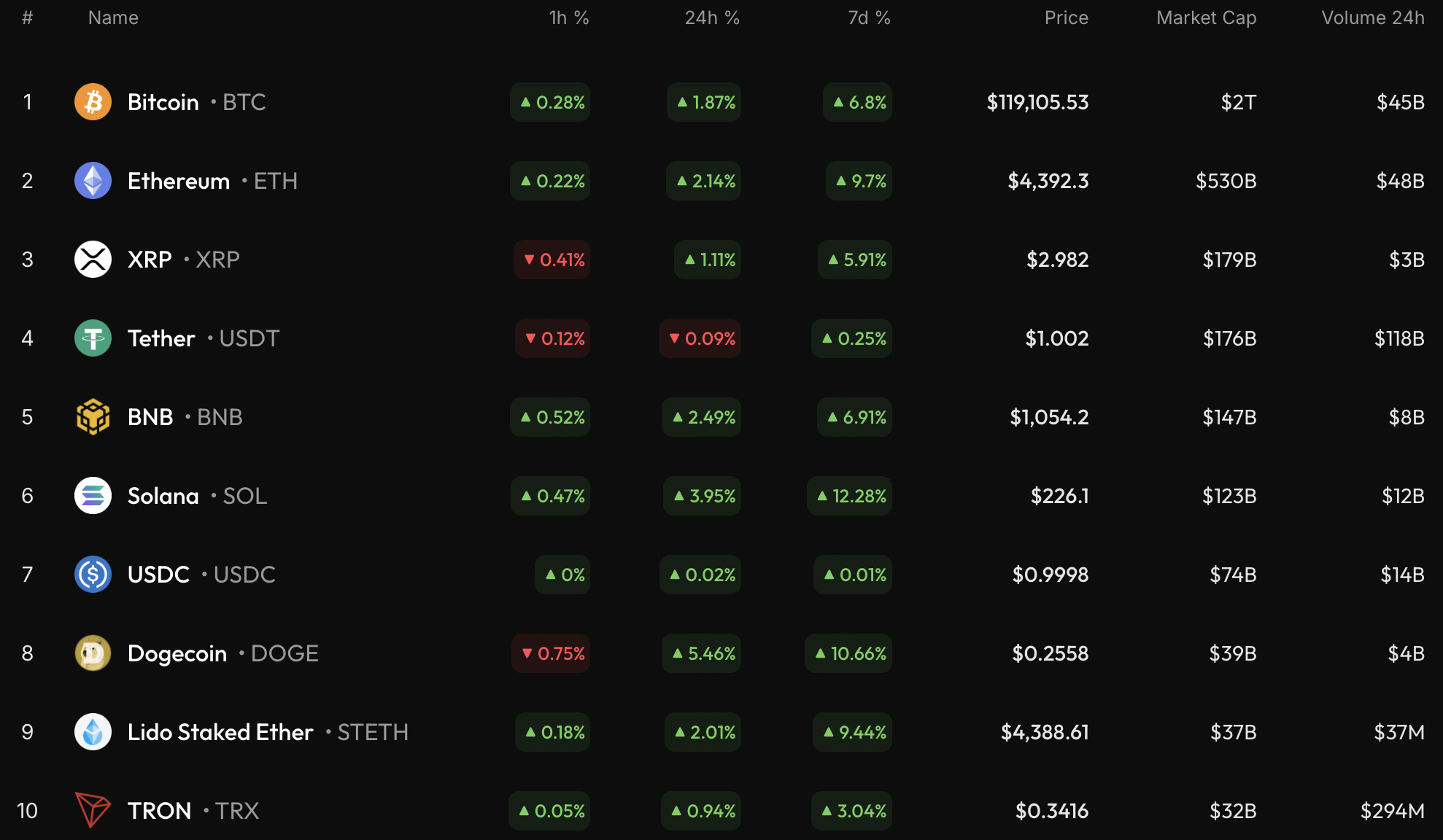Click the BNB logo icon
Viewport: 1443px width, 840px height.
click(x=93, y=417)
